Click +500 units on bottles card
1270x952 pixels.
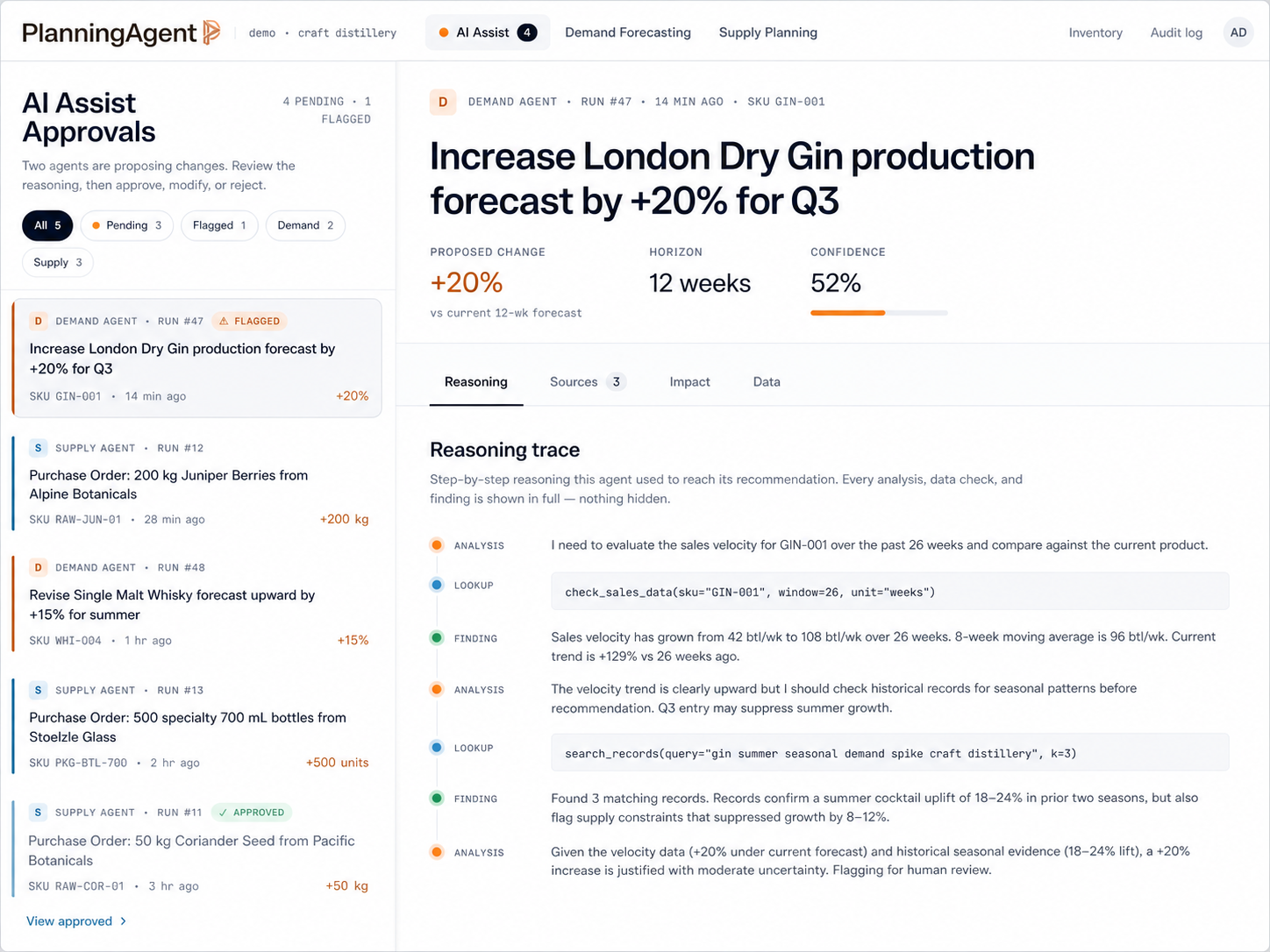tap(338, 763)
